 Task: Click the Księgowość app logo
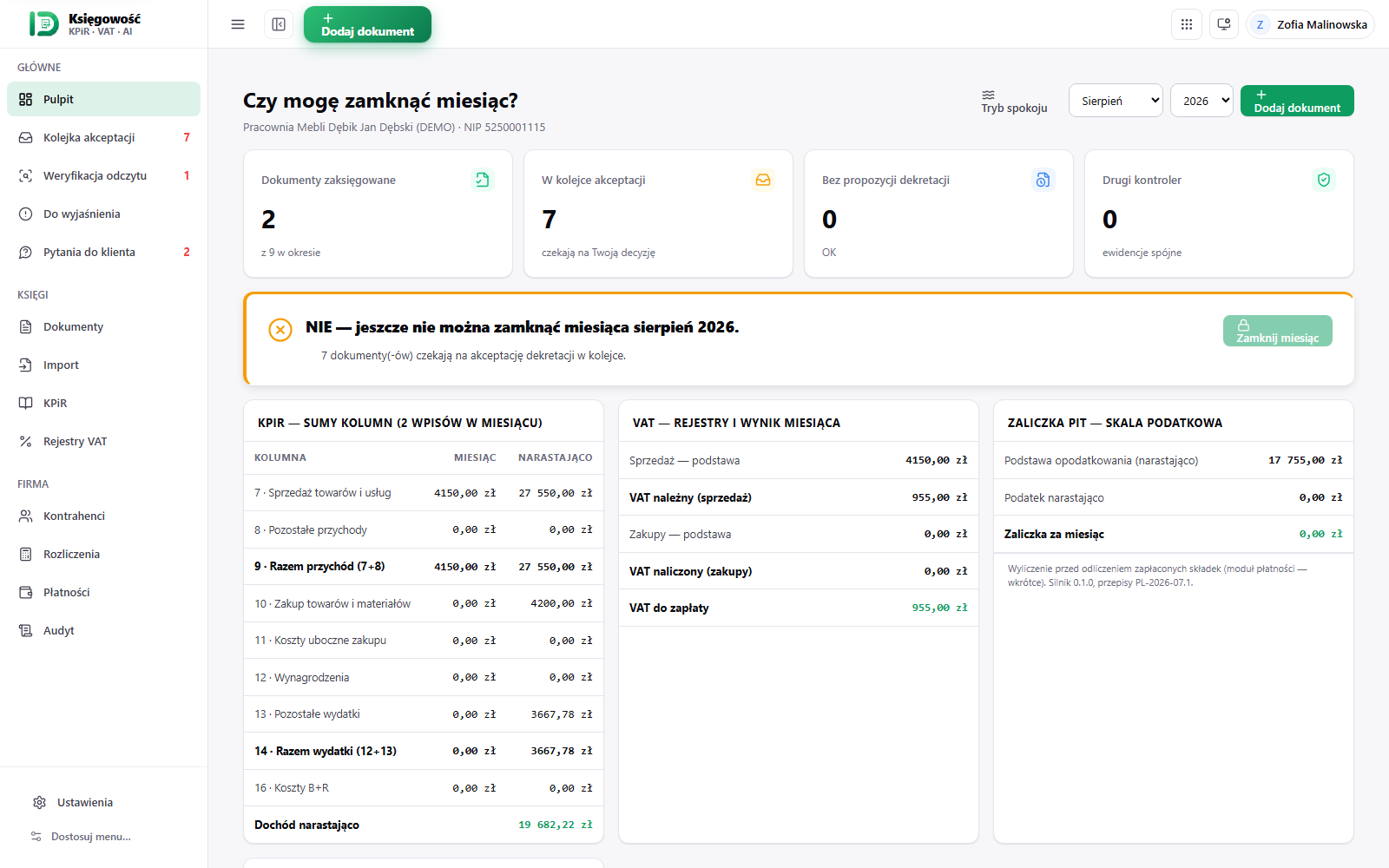pyautogui.click(x=44, y=24)
